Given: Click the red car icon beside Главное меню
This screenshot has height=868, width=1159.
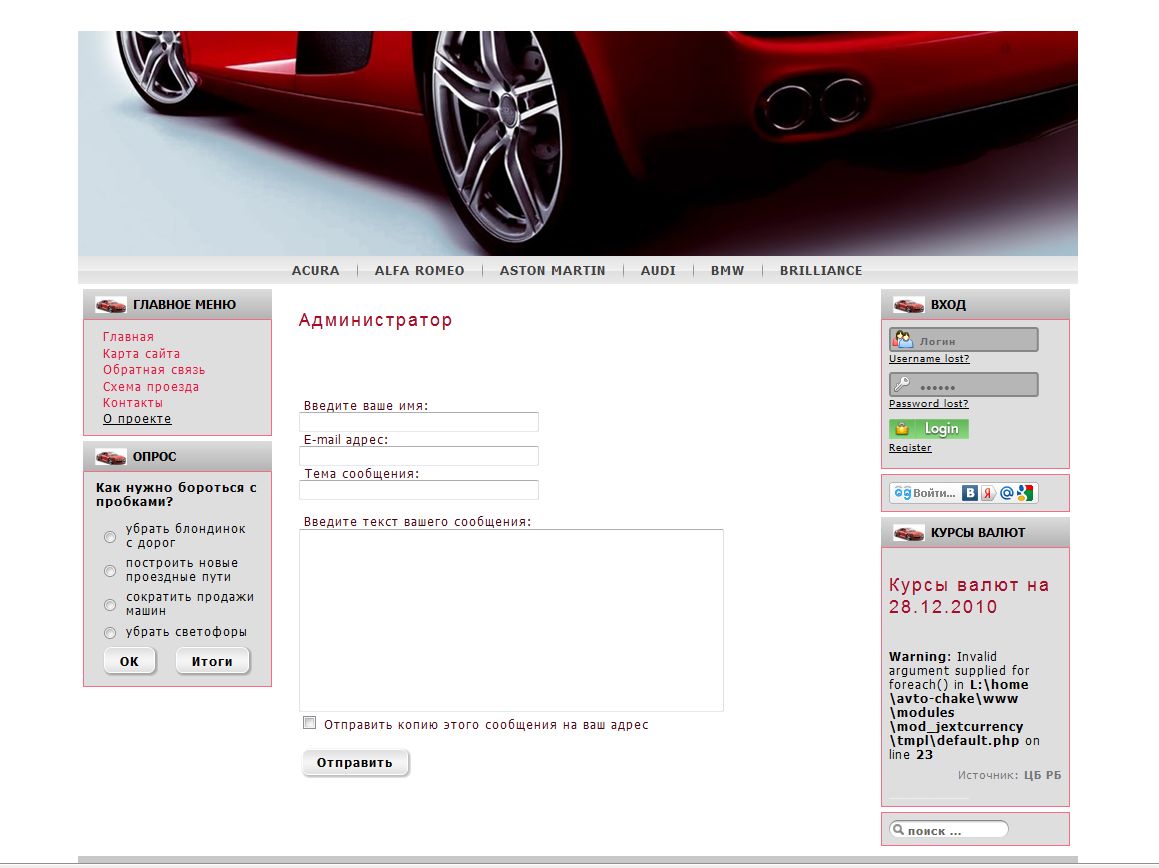Looking at the screenshot, I should [x=111, y=305].
